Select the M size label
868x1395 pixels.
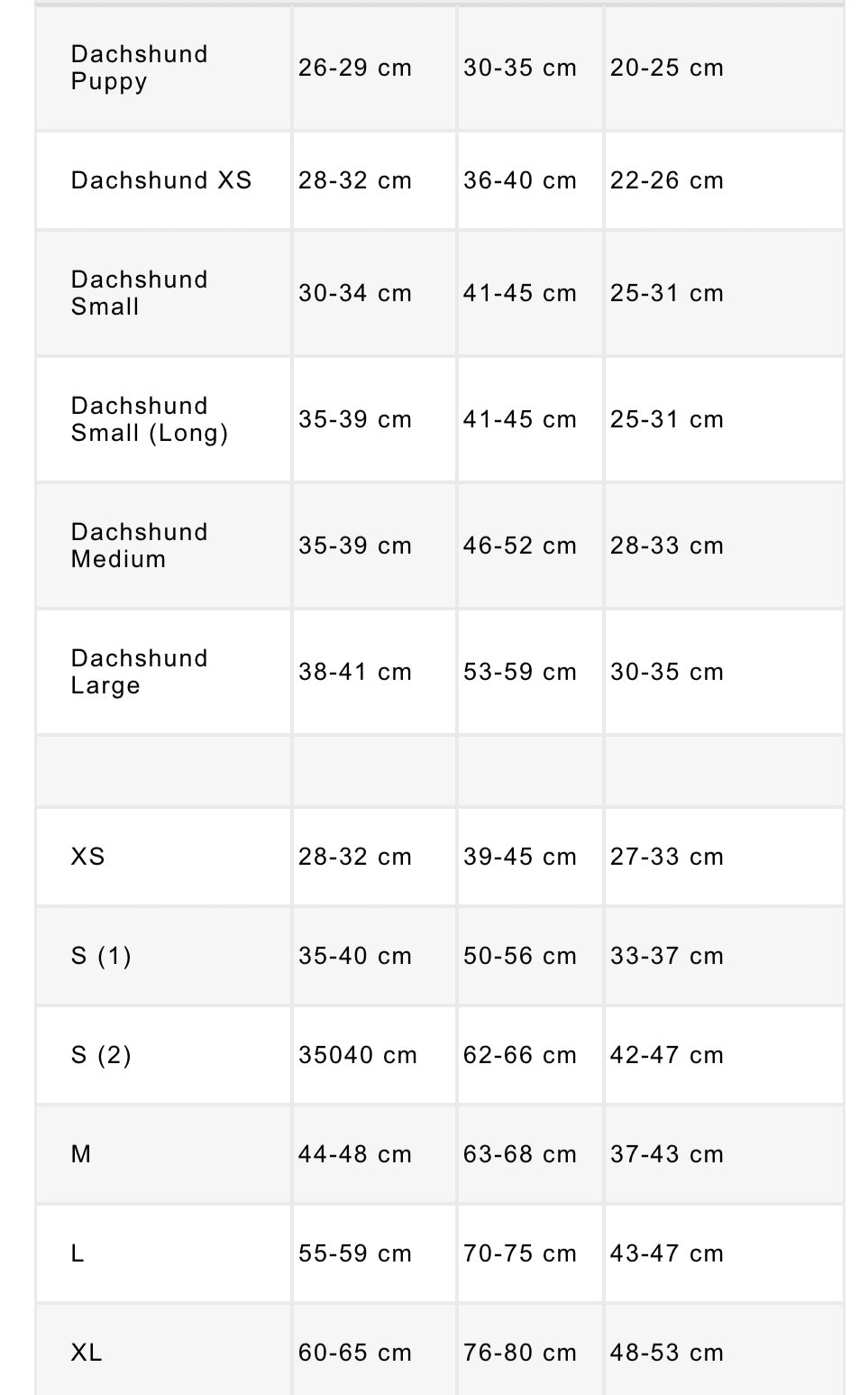click(81, 1154)
